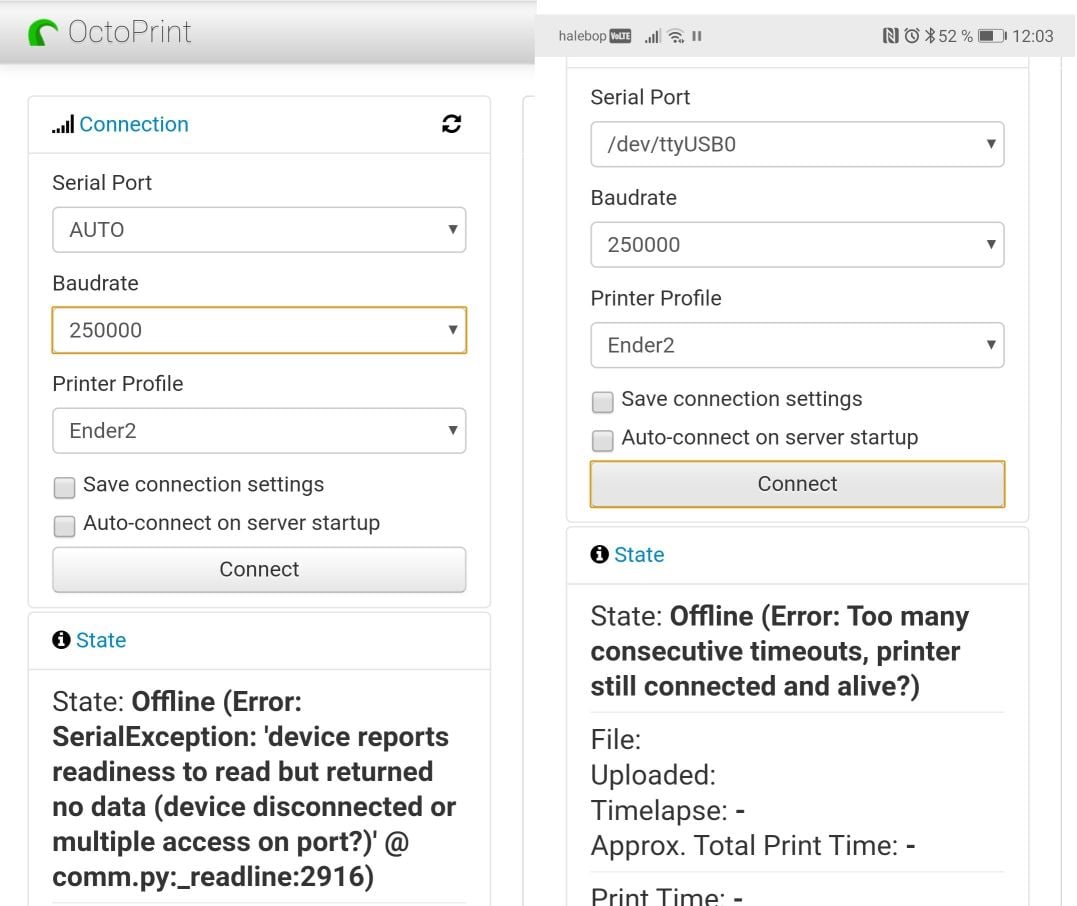Tap the WiFi status bar icon
The height and width of the screenshot is (906, 1077).
click(677, 36)
